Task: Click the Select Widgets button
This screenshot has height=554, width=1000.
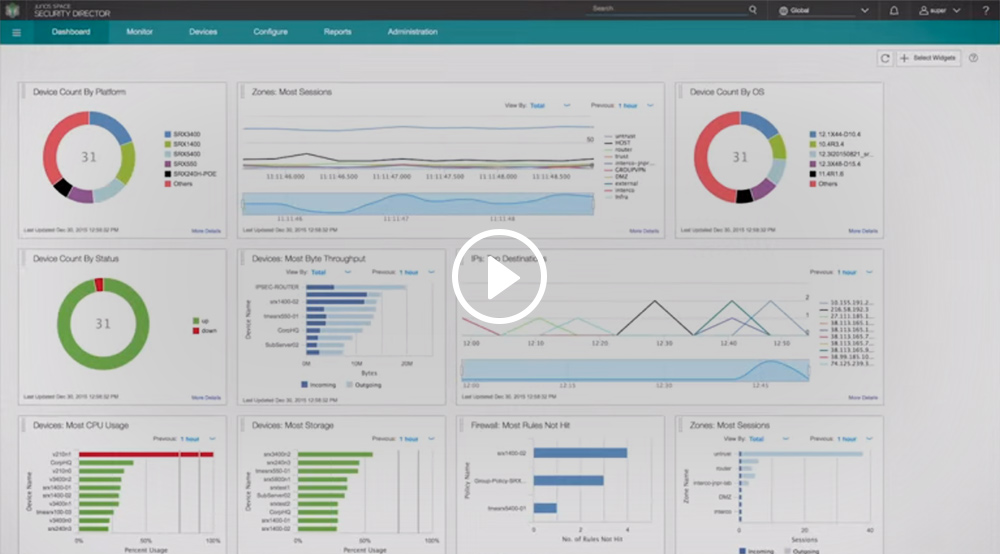Action: click(928, 58)
